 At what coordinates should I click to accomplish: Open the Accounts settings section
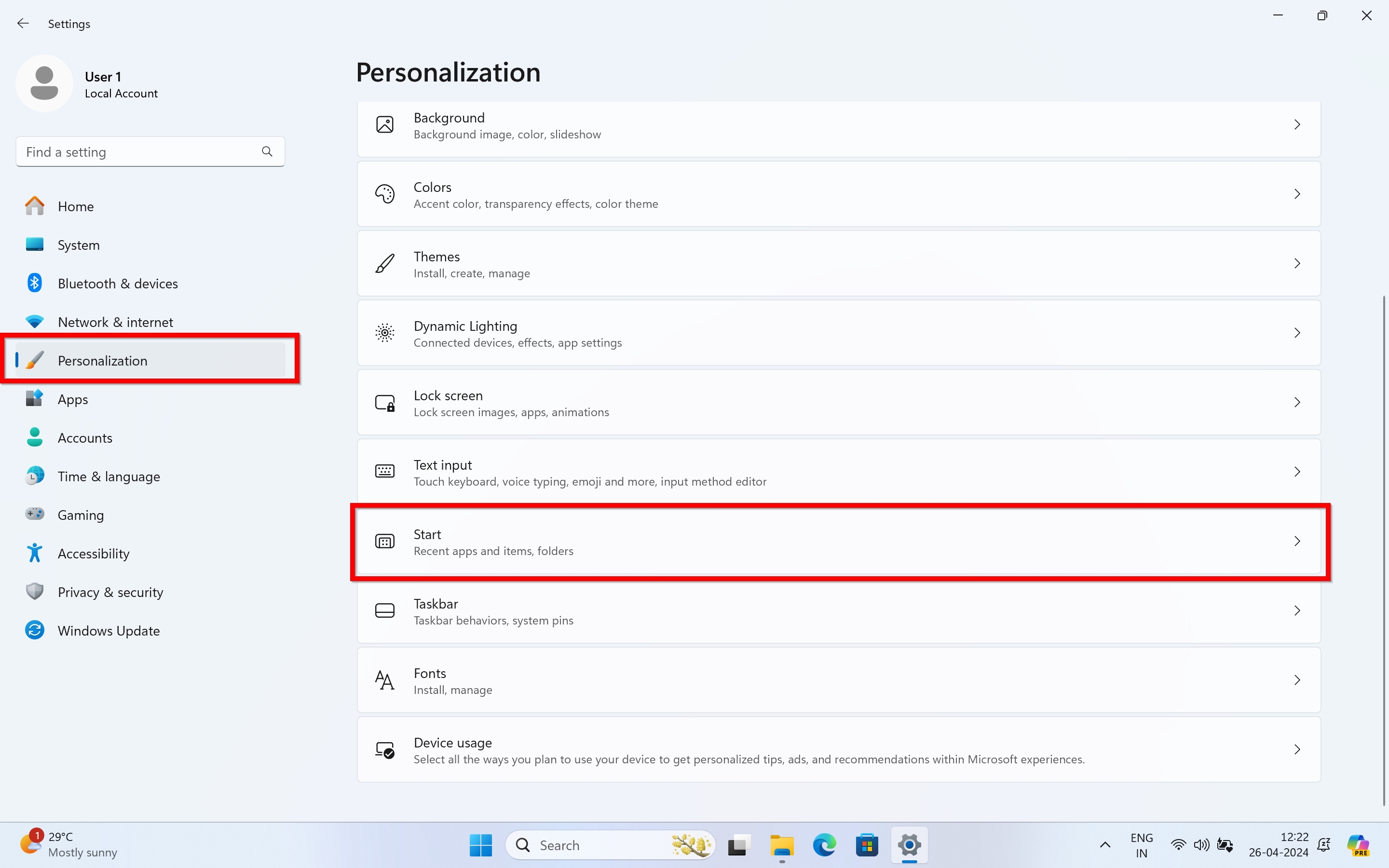point(150,437)
